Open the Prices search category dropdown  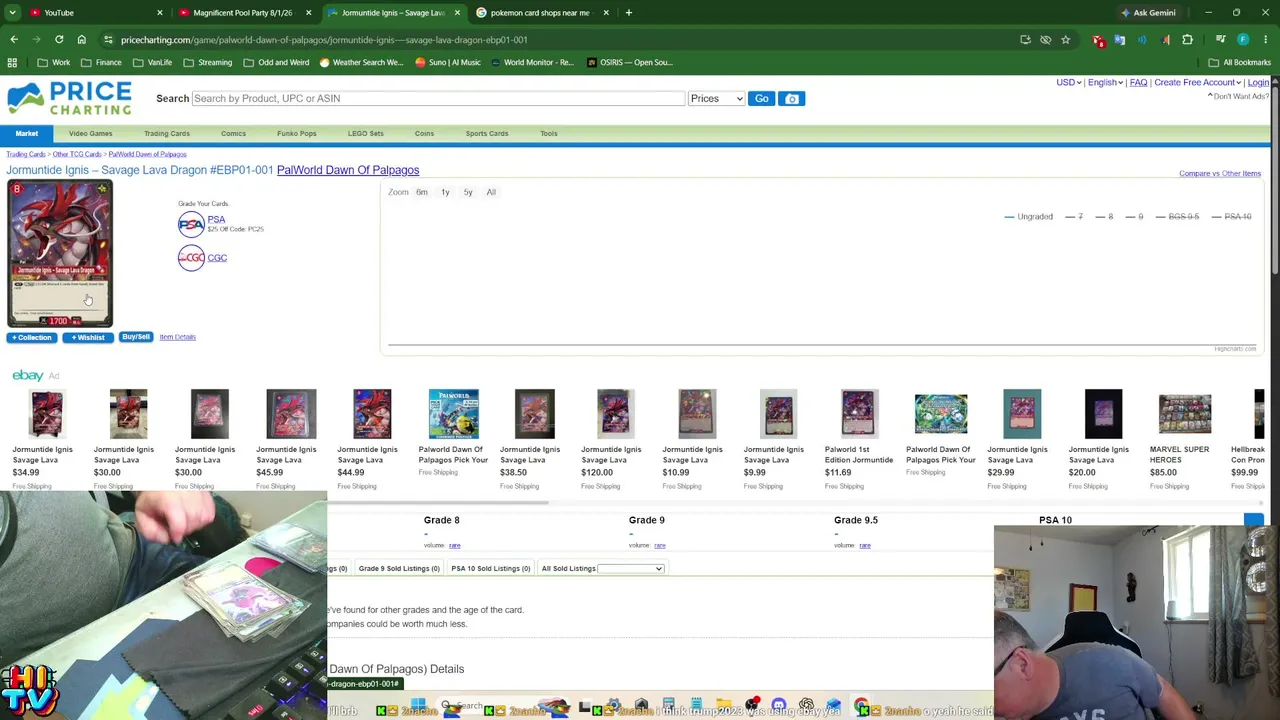716,98
